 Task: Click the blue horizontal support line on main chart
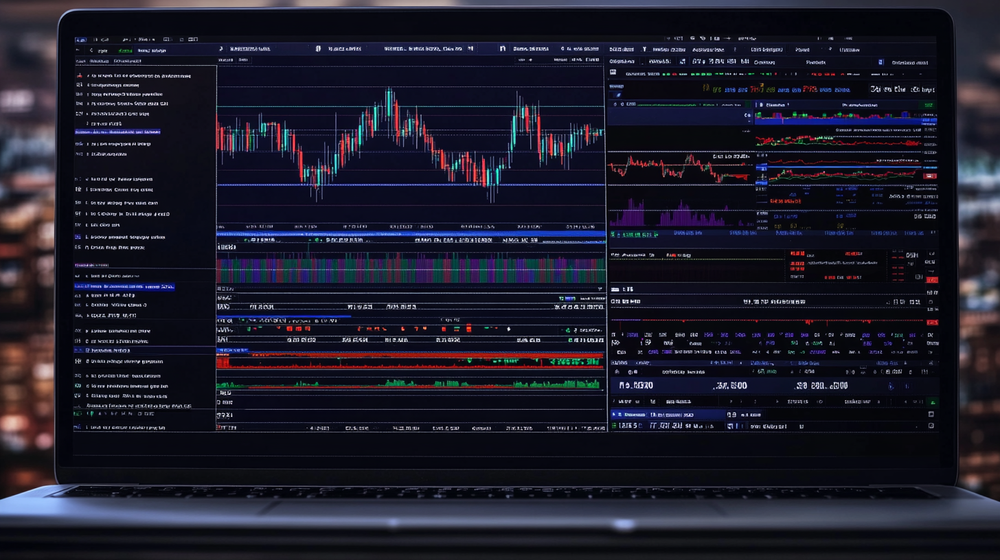pyautogui.click(x=410, y=185)
